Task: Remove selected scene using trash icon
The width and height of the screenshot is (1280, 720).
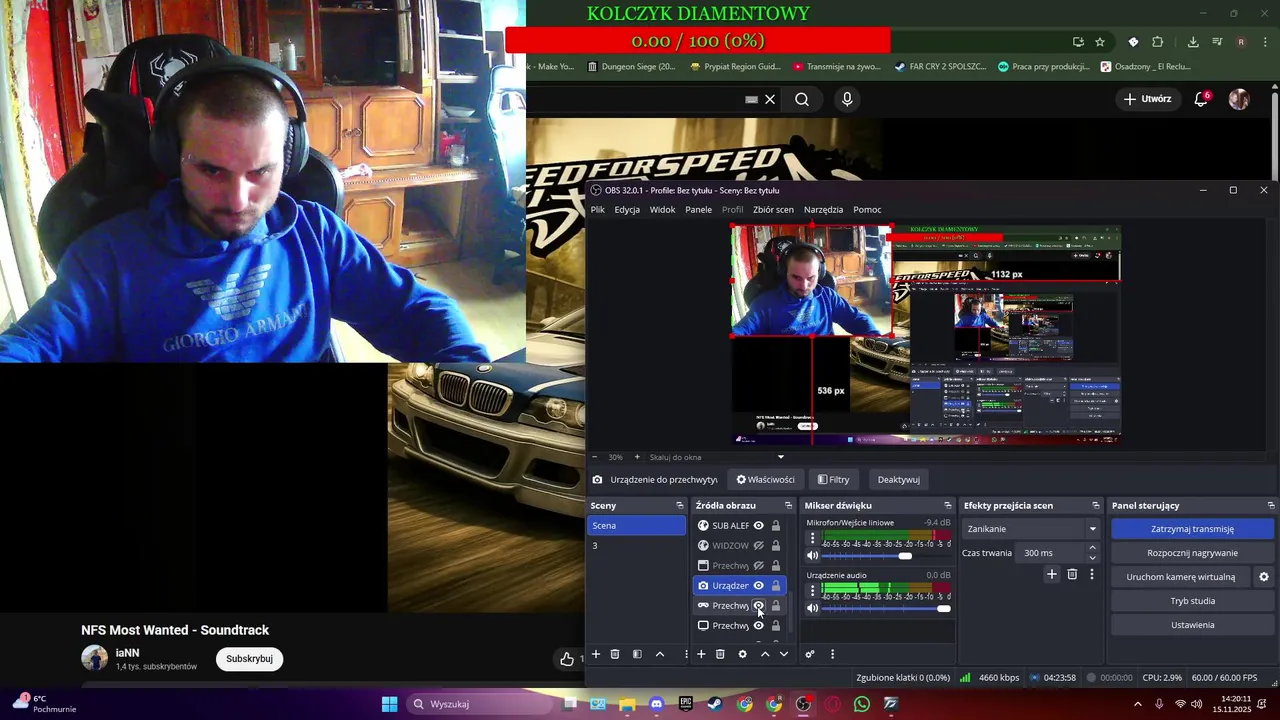Action: 615,654
